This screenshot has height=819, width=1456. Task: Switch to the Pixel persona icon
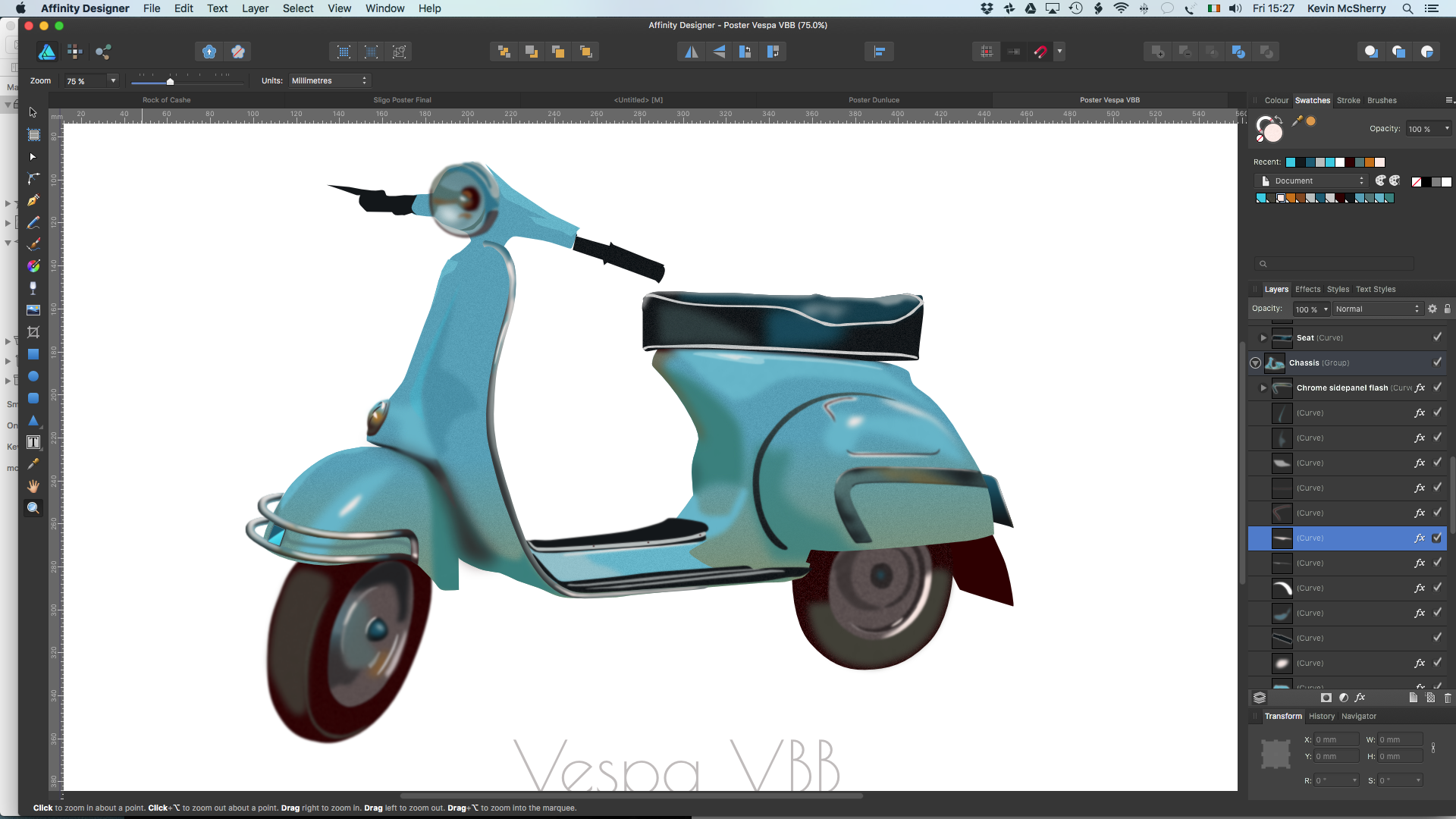[x=74, y=52]
